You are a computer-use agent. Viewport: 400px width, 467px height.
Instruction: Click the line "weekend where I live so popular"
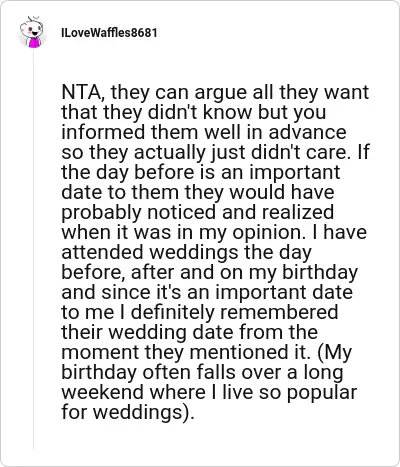209,392
